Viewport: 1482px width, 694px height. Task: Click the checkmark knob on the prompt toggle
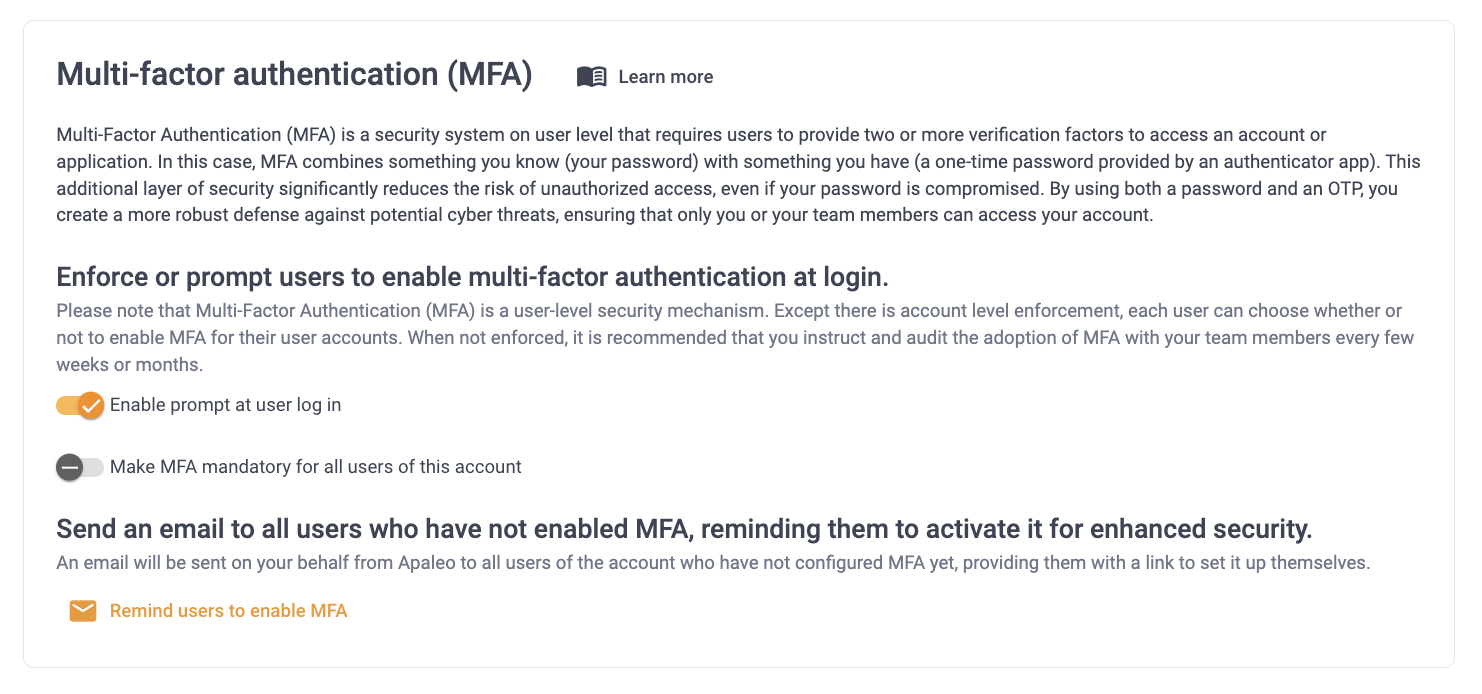pyautogui.click(x=91, y=405)
